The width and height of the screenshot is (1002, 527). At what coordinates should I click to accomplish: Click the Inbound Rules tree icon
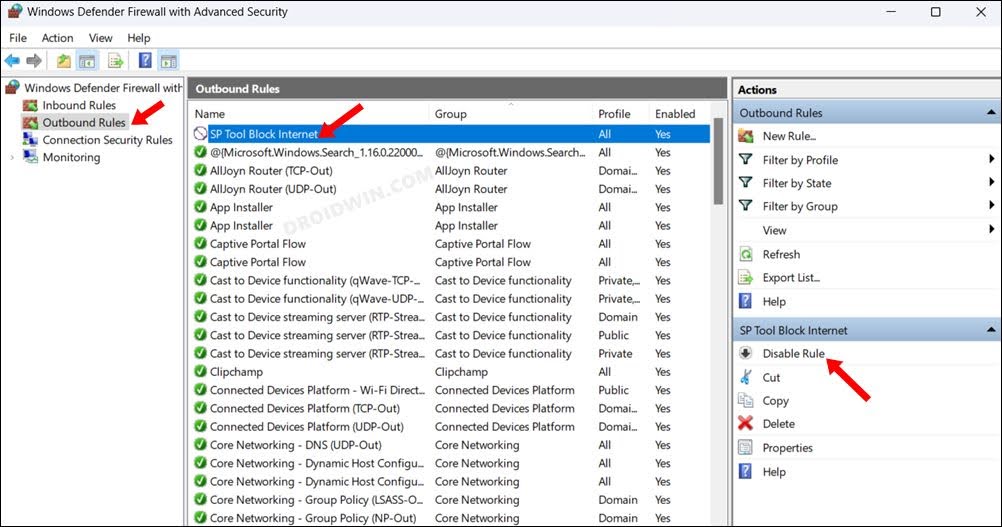(30, 105)
